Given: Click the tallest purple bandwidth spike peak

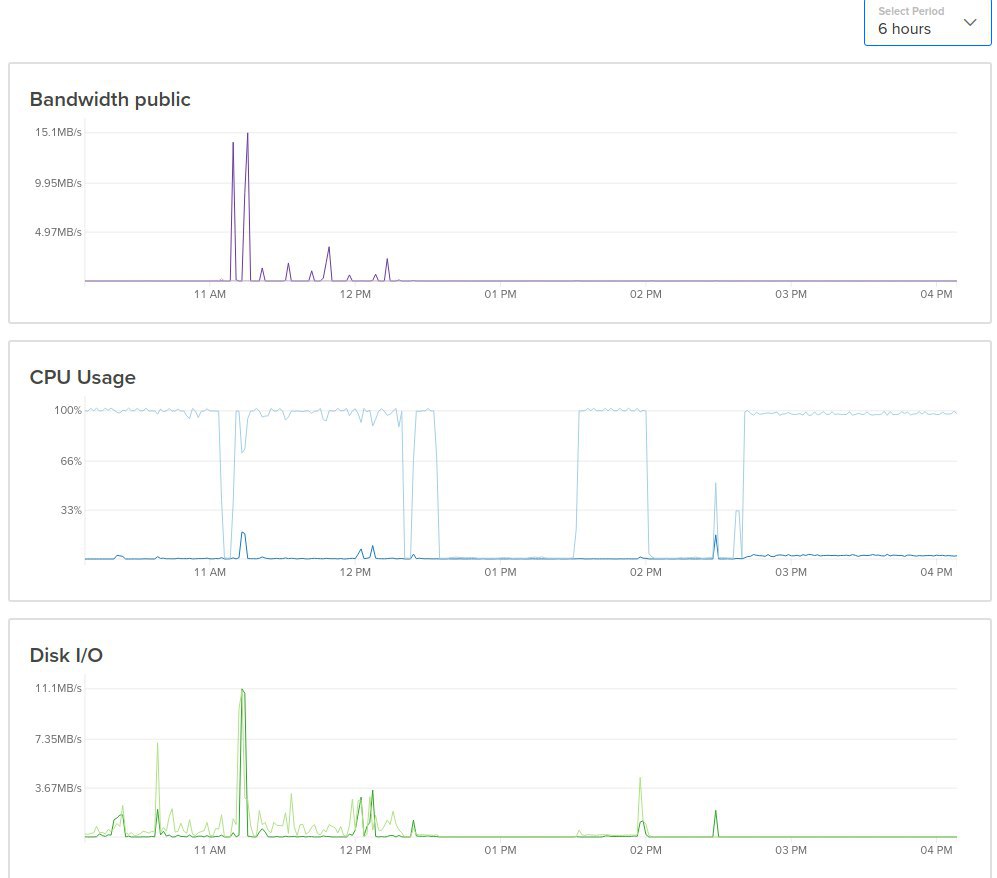Looking at the screenshot, I should [247, 134].
